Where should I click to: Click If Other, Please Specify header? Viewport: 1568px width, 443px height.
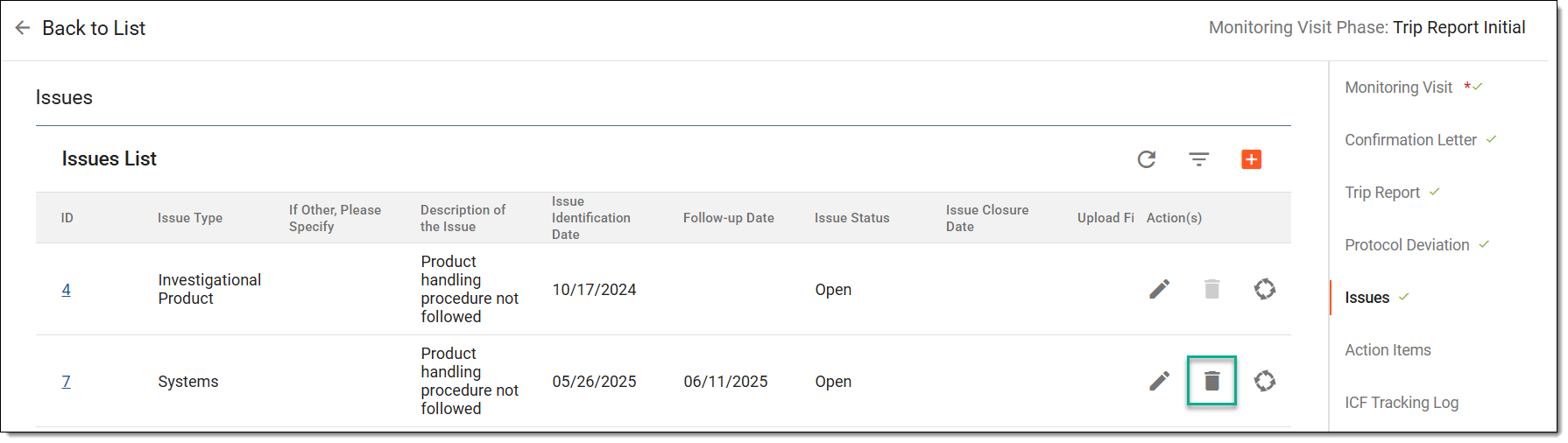(x=335, y=218)
